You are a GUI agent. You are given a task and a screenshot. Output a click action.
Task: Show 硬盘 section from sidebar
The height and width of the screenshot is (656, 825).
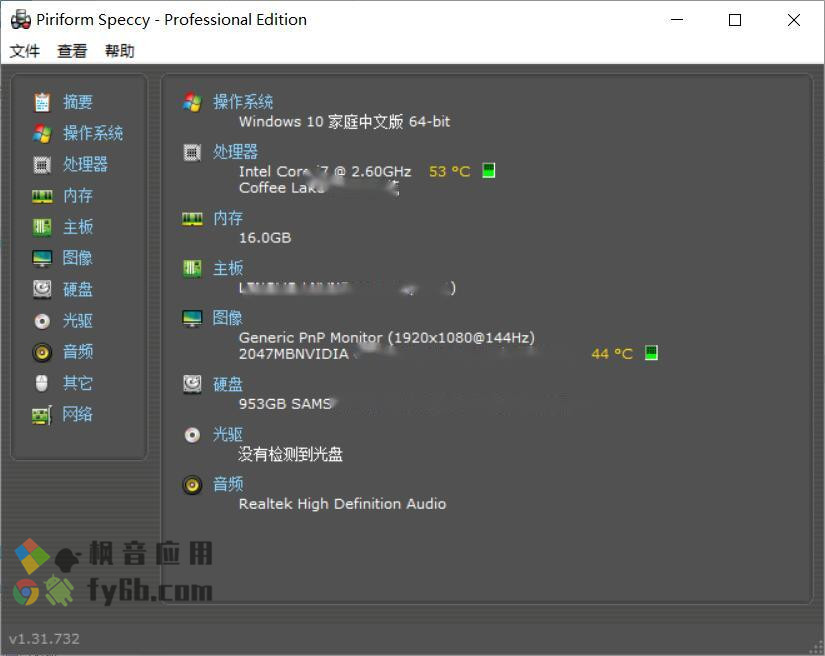tap(78, 289)
